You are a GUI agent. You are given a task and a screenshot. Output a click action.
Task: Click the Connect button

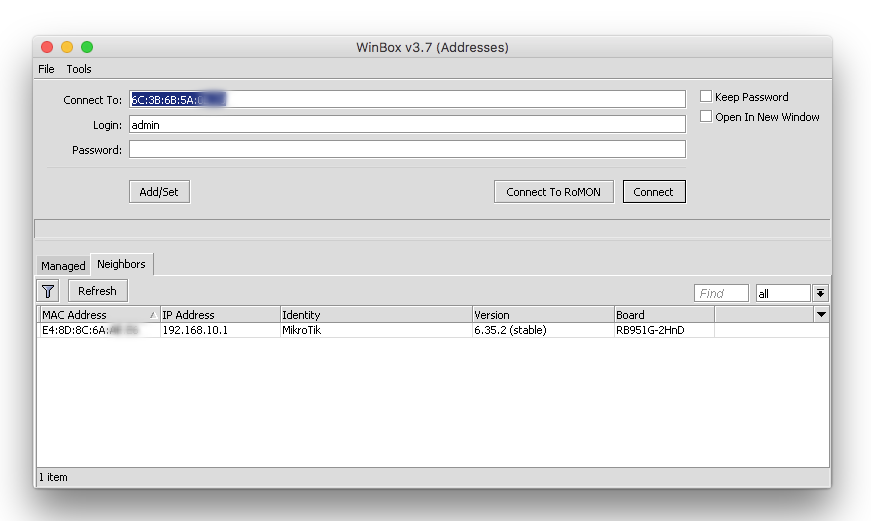coord(654,192)
